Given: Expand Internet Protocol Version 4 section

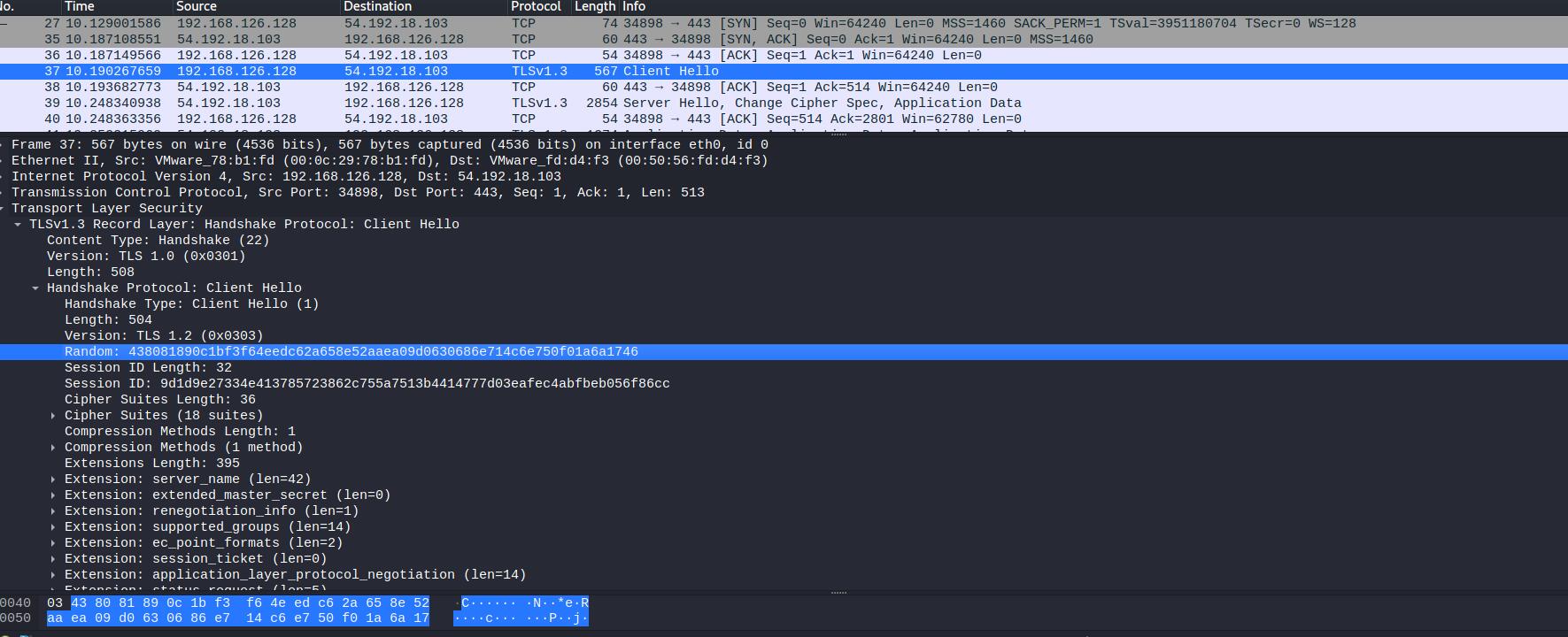Looking at the screenshot, I should pyautogui.click(x=3, y=176).
